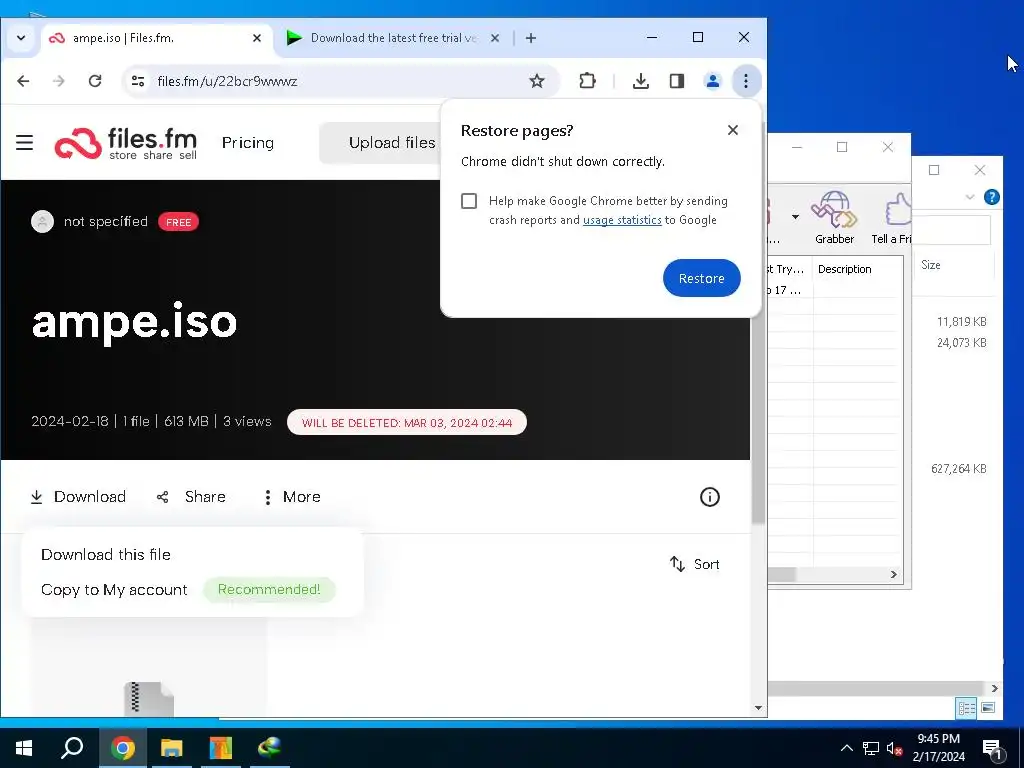Reload the files.fm page
This screenshot has width=1024, height=768.
(x=95, y=81)
